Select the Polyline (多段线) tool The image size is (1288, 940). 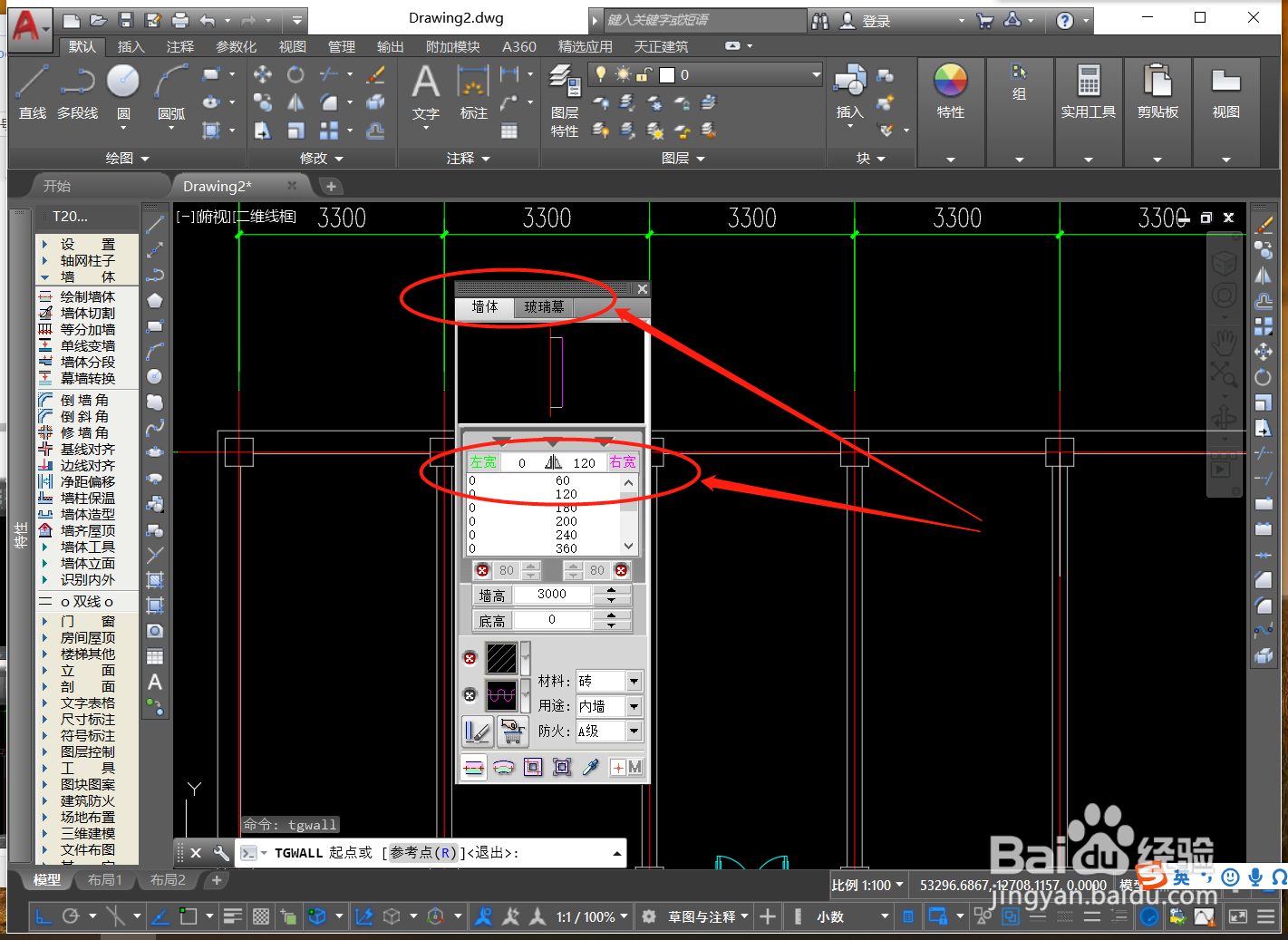click(x=77, y=92)
